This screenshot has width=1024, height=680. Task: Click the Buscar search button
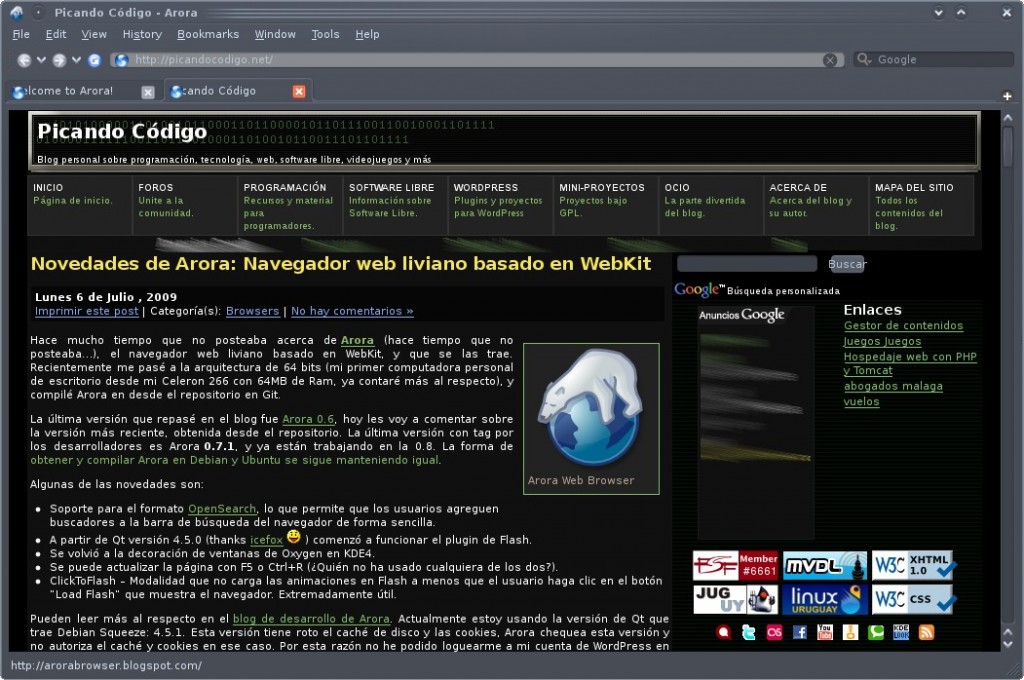pos(847,263)
